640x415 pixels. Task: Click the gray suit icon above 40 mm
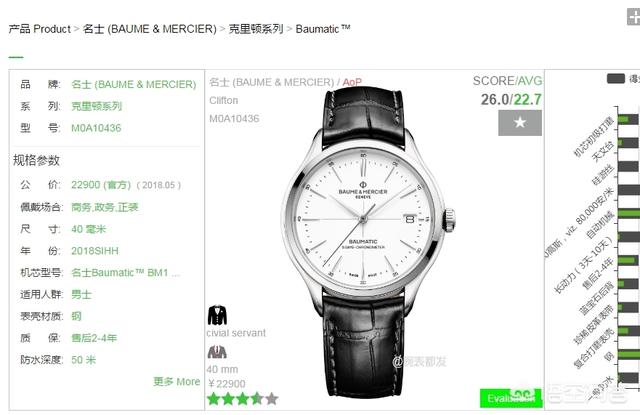pos(217,352)
